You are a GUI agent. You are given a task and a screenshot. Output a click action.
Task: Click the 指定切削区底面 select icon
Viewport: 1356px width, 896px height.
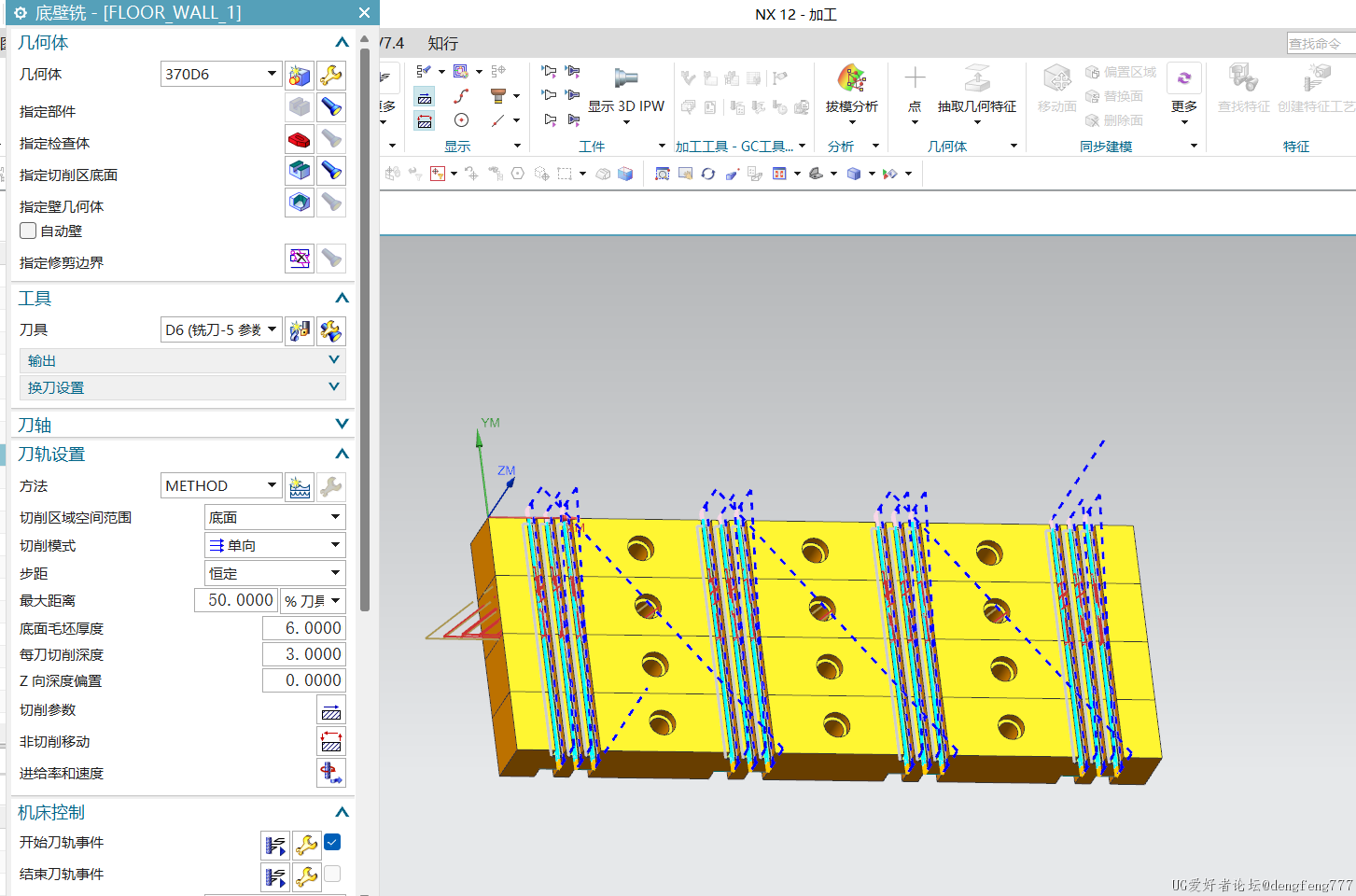tap(300, 171)
